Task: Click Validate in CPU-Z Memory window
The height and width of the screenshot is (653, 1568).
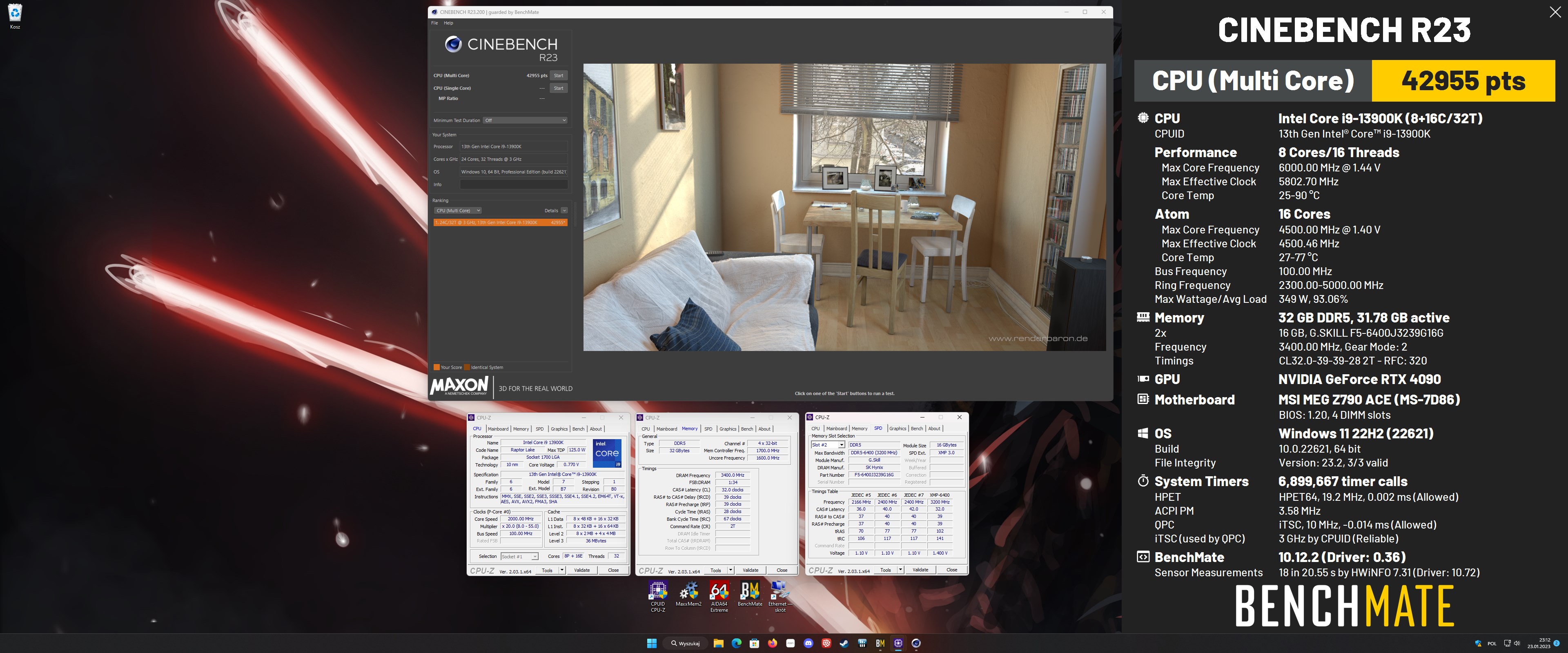Action: tap(751, 570)
